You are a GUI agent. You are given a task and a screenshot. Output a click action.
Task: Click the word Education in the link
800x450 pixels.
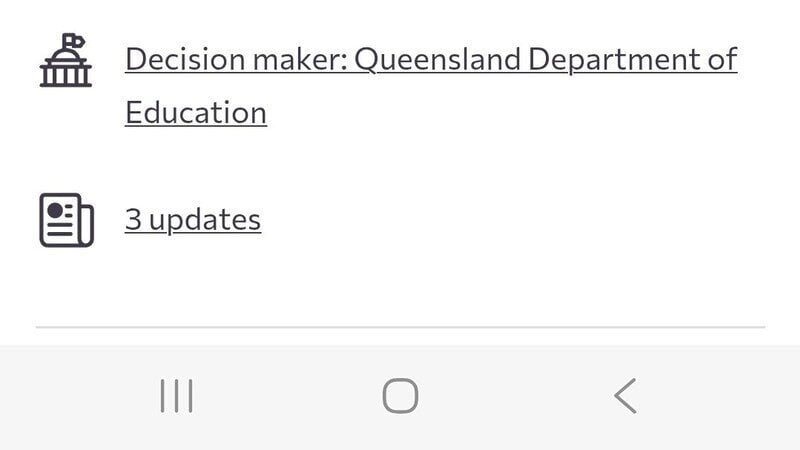pos(196,112)
